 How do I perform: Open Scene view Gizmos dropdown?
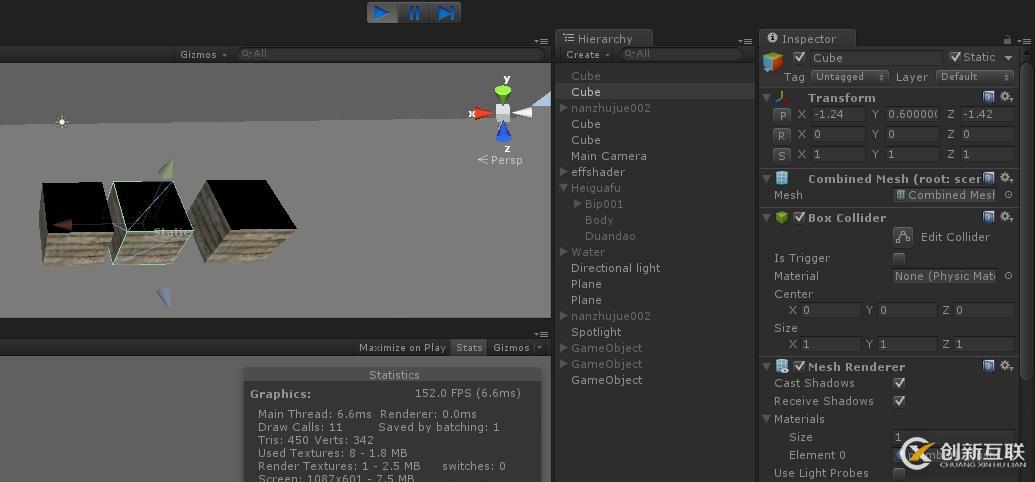click(x=203, y=55)
